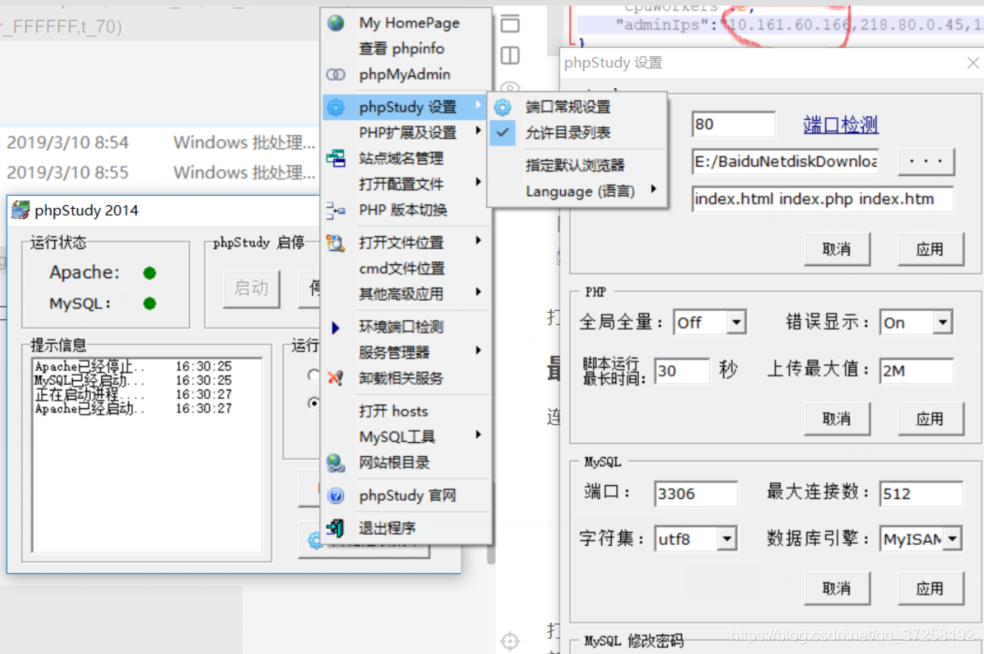
Task: Click the phpMyAdmin link-chain icon
Action: (x=336, y=75)
